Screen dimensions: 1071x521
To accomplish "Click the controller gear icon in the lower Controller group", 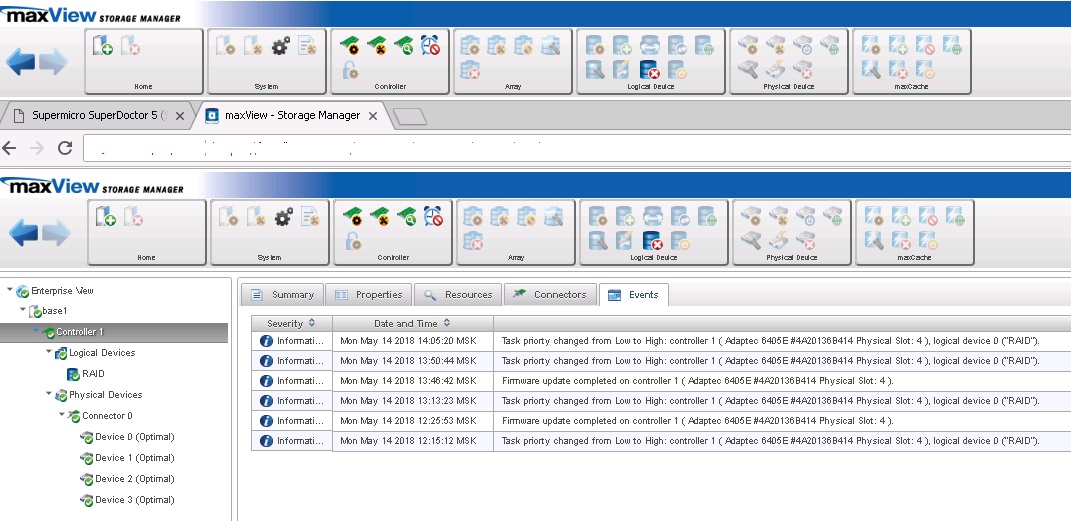I will pyautogui.click(x=352, y=217).
